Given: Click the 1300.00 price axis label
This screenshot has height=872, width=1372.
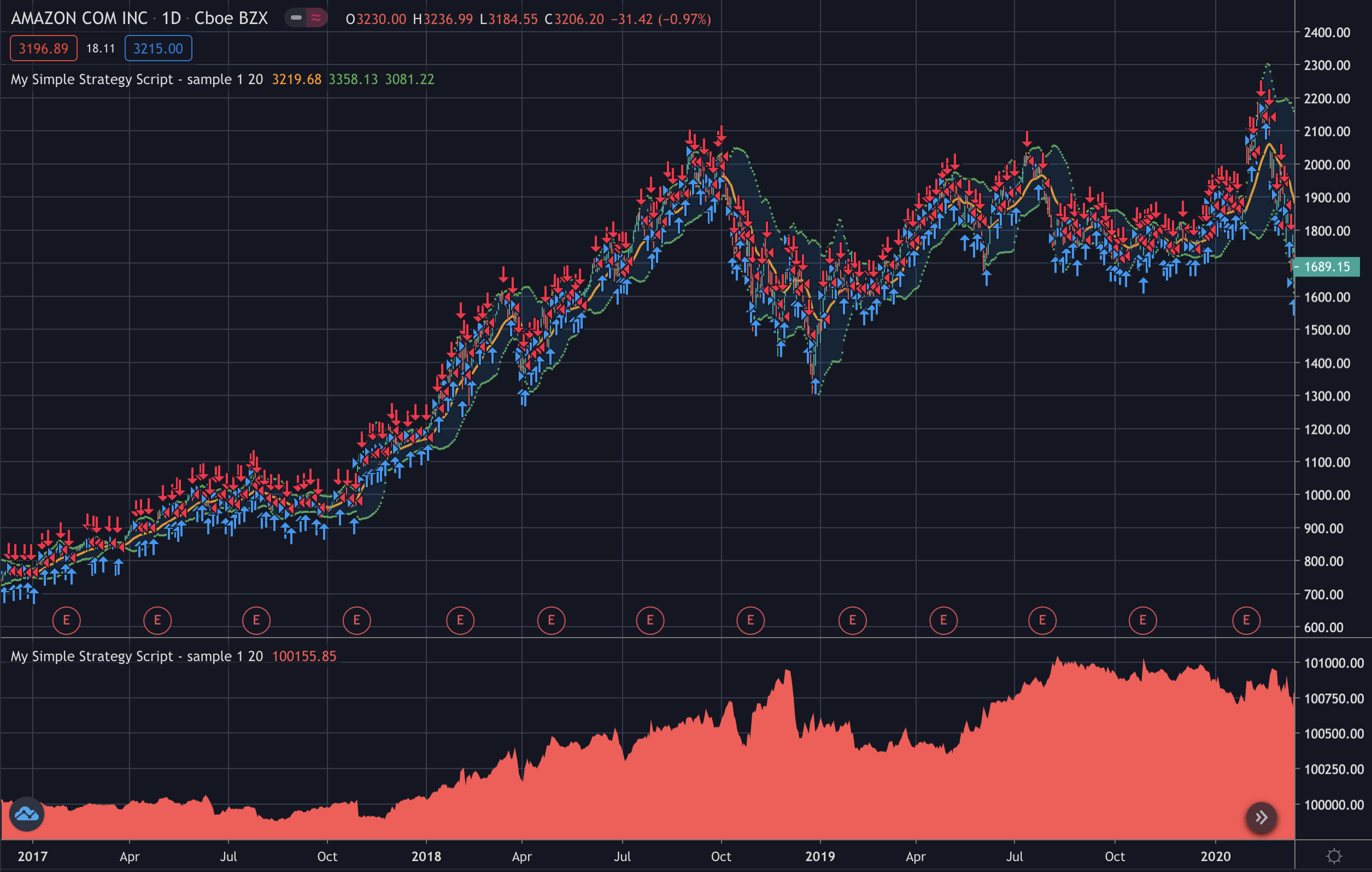Looking at the screenshot, I should point(1327,396).
